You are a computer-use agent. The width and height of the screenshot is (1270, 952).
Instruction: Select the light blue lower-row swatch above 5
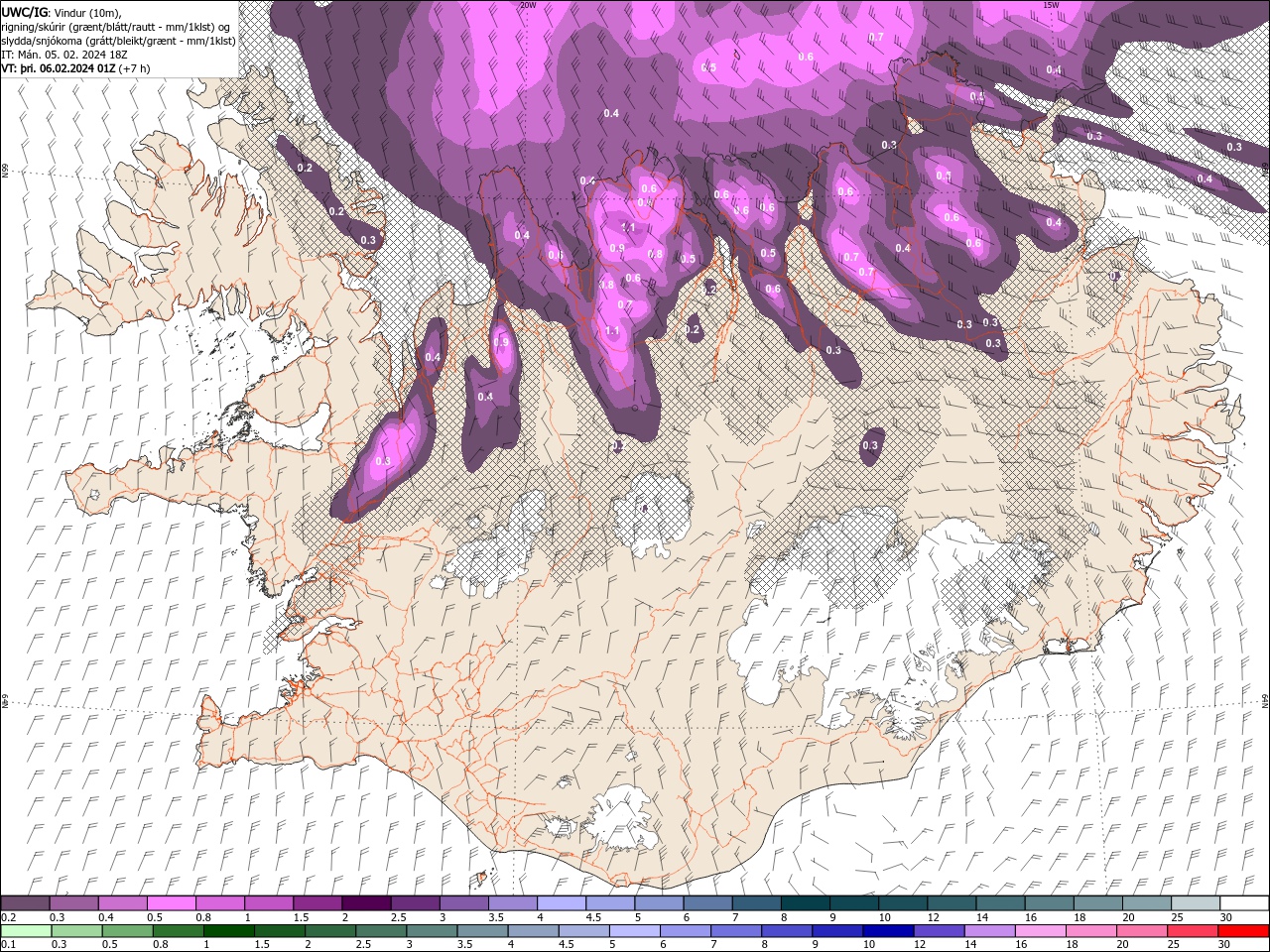635,931
